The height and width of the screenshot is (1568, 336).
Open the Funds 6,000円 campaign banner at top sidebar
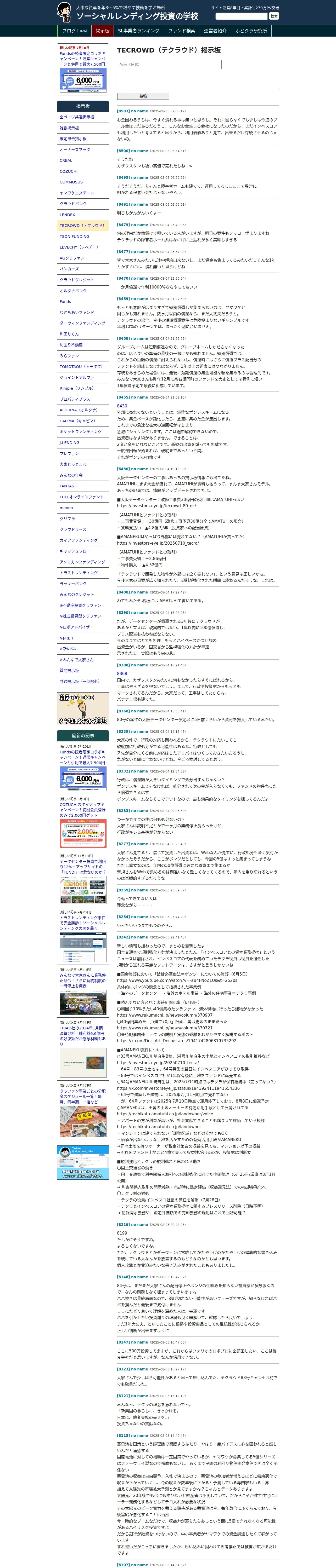pos(83,80)
